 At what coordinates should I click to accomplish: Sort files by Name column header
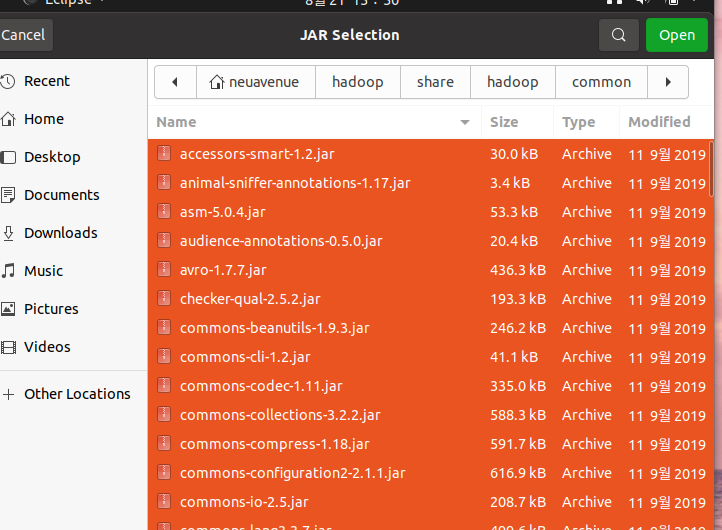click(x=314, y=122)
